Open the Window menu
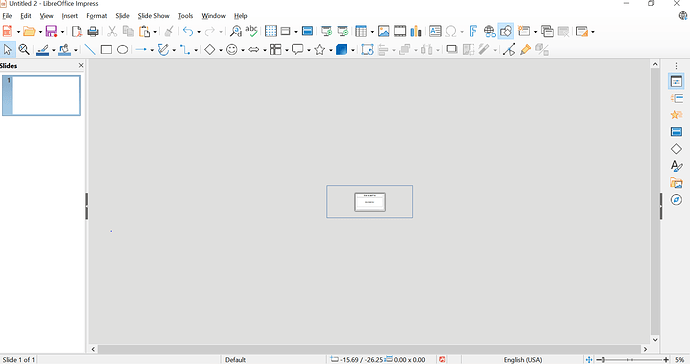 [x=213, y=16]
